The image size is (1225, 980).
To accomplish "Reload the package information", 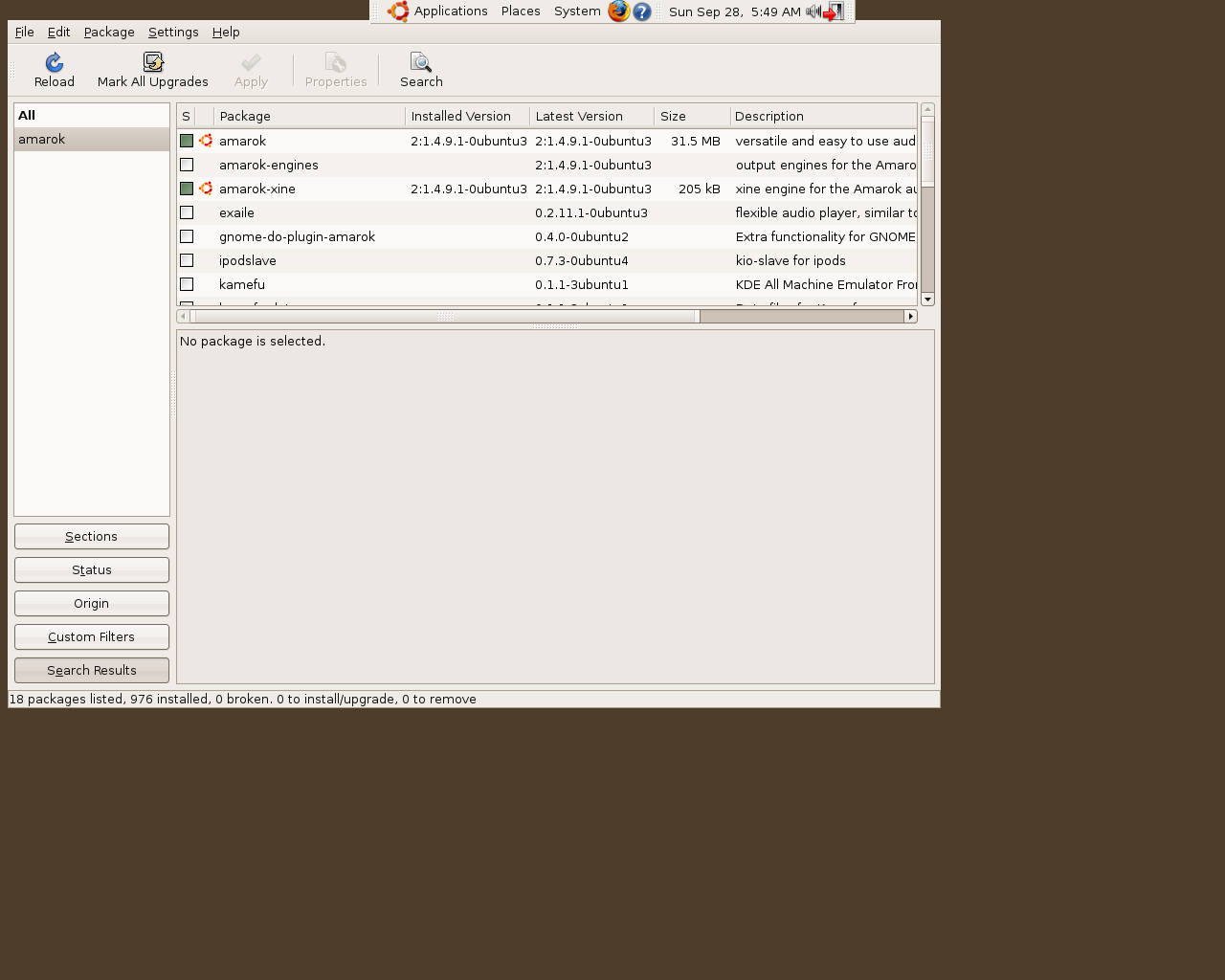I will pos(55,70).
